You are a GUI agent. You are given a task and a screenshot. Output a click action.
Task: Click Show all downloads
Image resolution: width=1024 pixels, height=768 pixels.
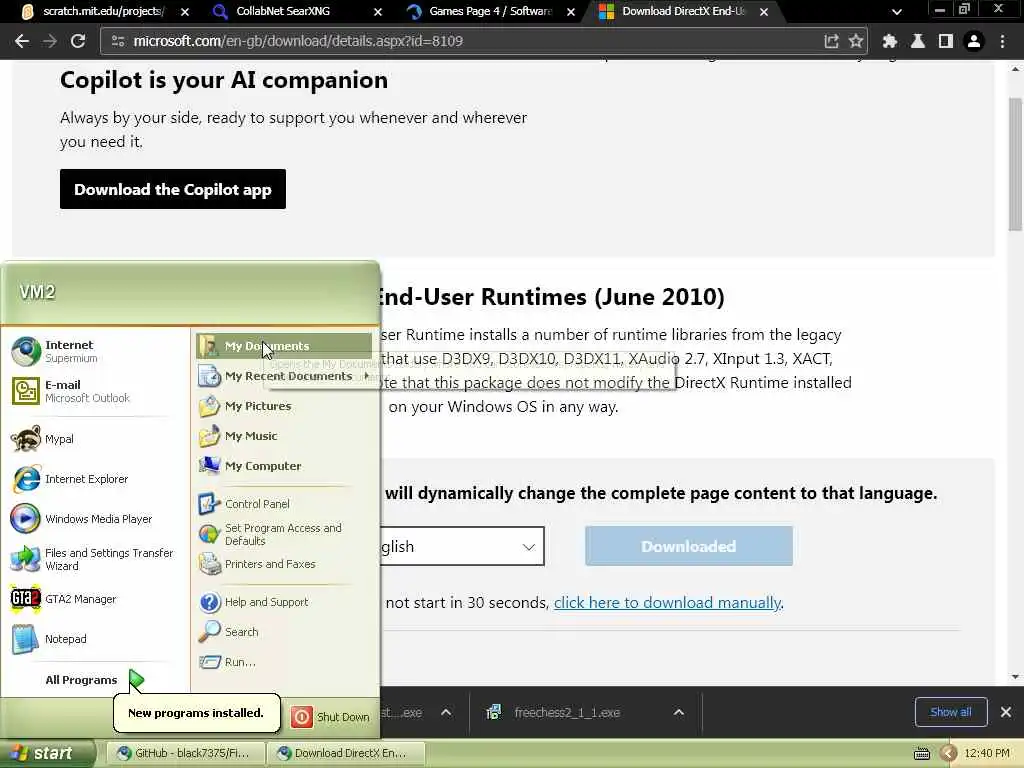(x=951, y=712)
